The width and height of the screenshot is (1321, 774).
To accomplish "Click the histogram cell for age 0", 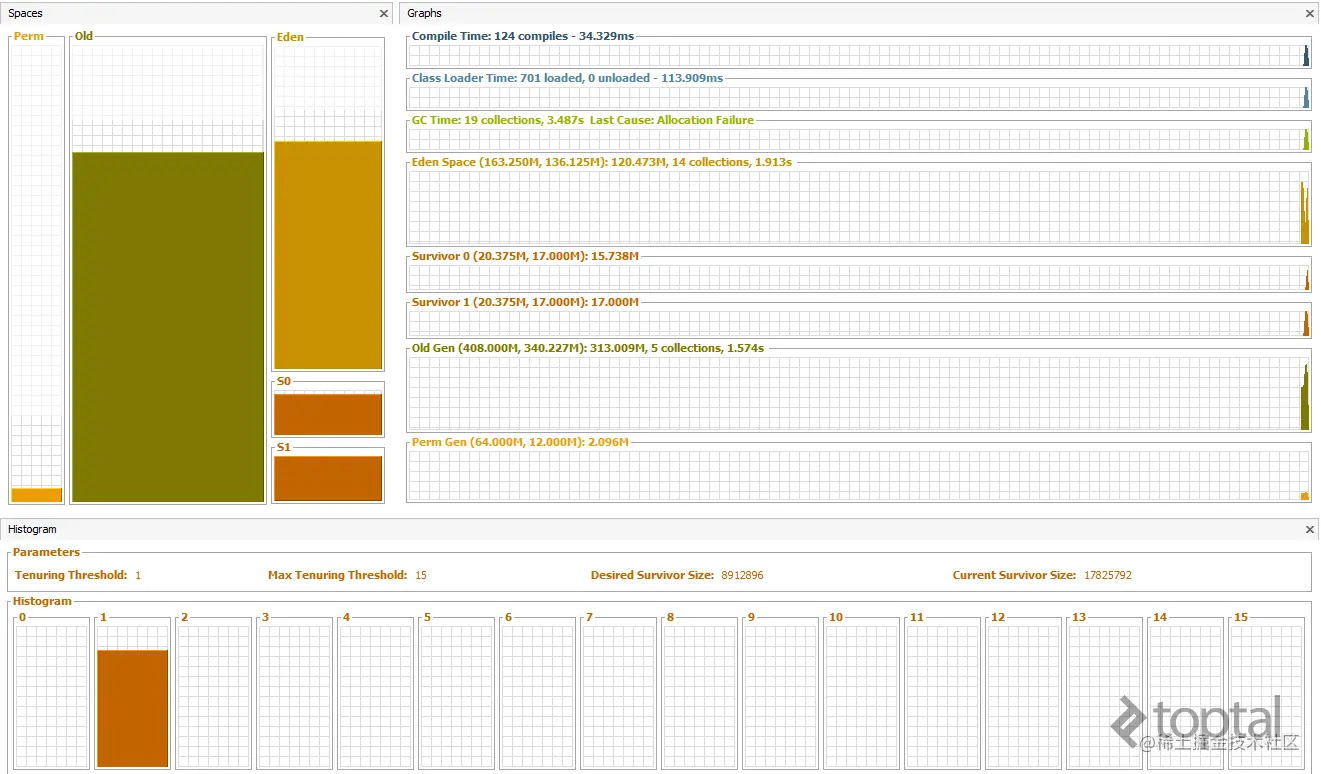I will coord(52,696).
